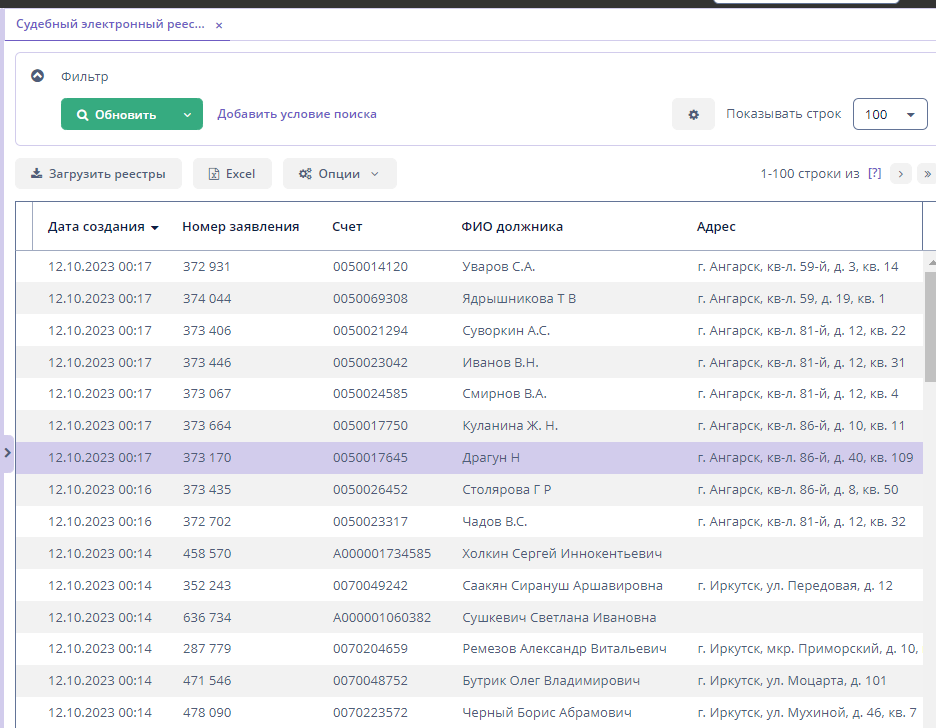936x728 pixels.
Task: Close the Судебный электронный реестр tab
Action: pos(219,25)
